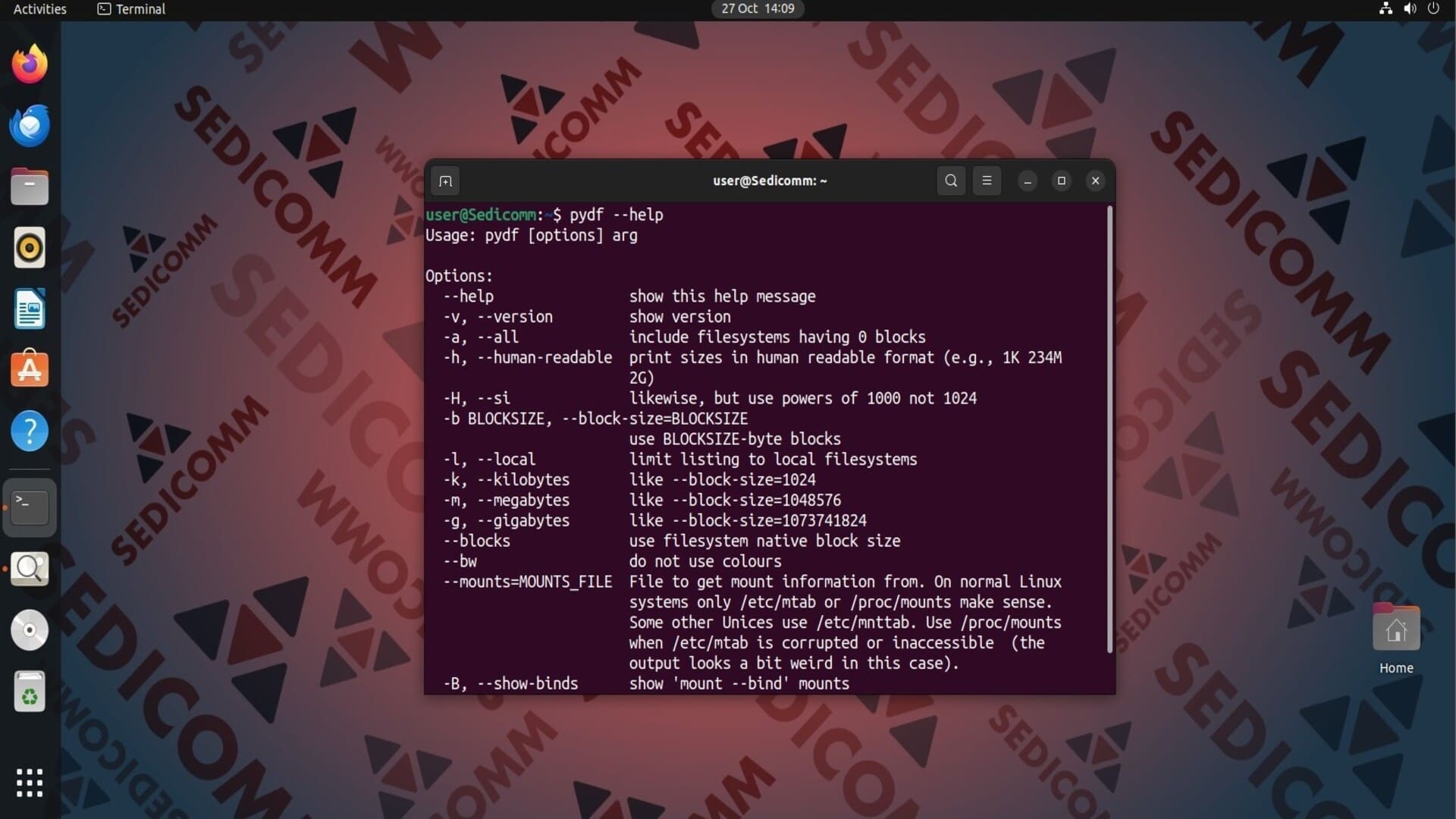Open the Files manager dock icon
This screenshot has width=1456, height=819.
tap(30, 187)
